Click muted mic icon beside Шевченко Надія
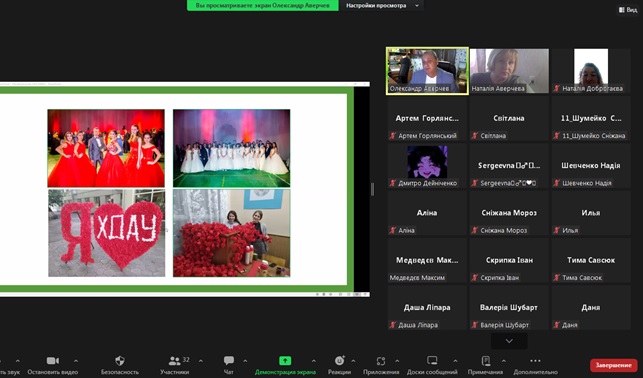The image size is (643, 378). pyautogui.click(x=556, y=183)
